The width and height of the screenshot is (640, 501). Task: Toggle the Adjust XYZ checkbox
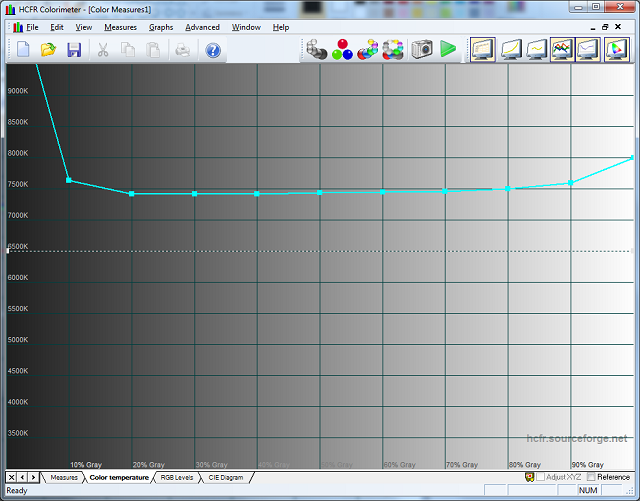[x=540, y=477]
